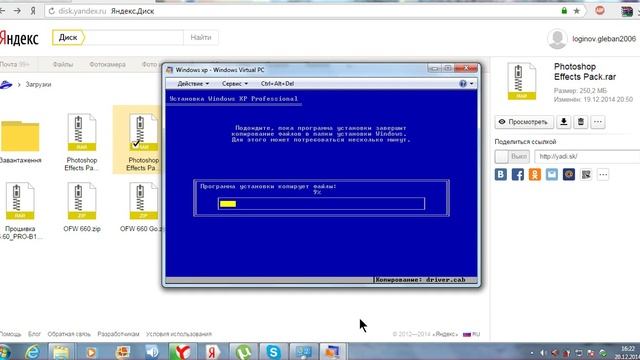Click the browser back arrow
640x360 pixels.
coord(3,11)
